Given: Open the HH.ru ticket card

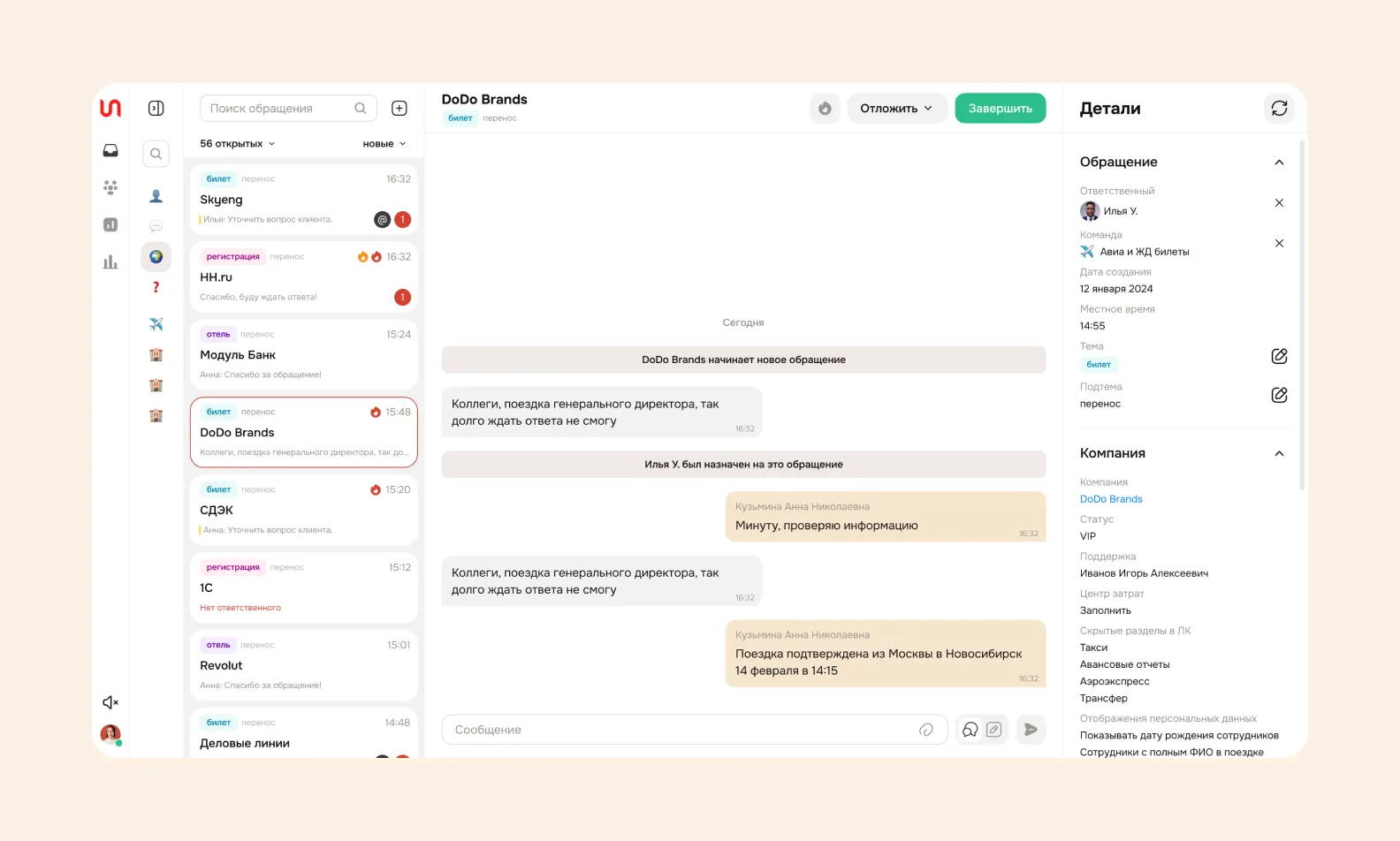Looking at the screenshot, I should tap(304, 277).
